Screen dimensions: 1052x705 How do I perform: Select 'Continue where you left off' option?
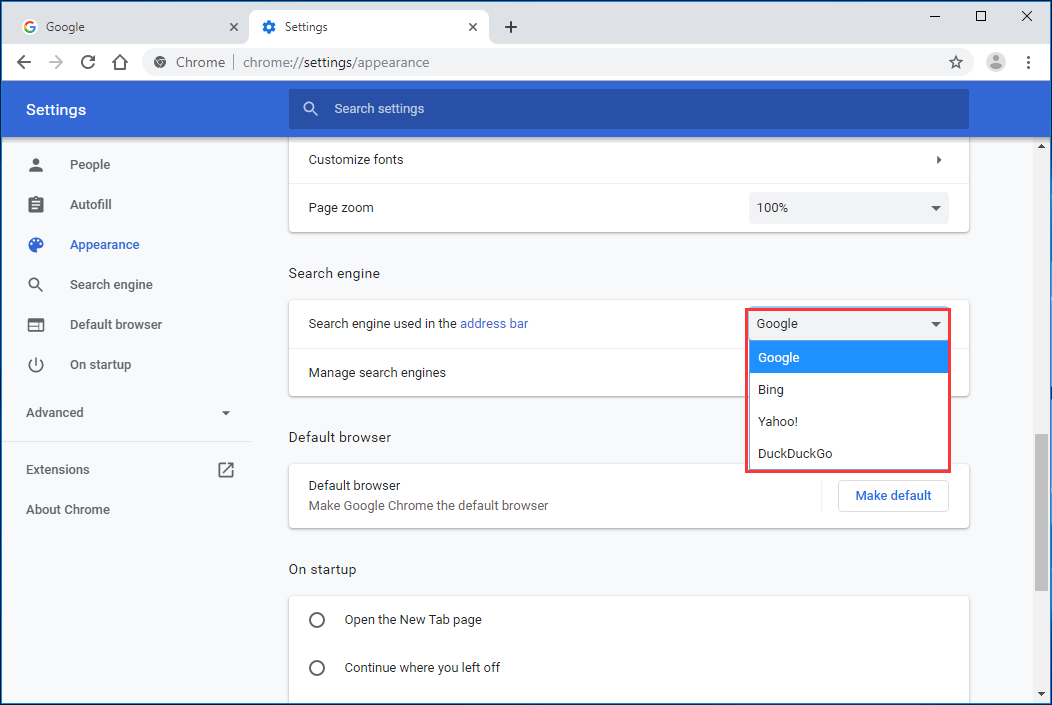click(317, 668)
